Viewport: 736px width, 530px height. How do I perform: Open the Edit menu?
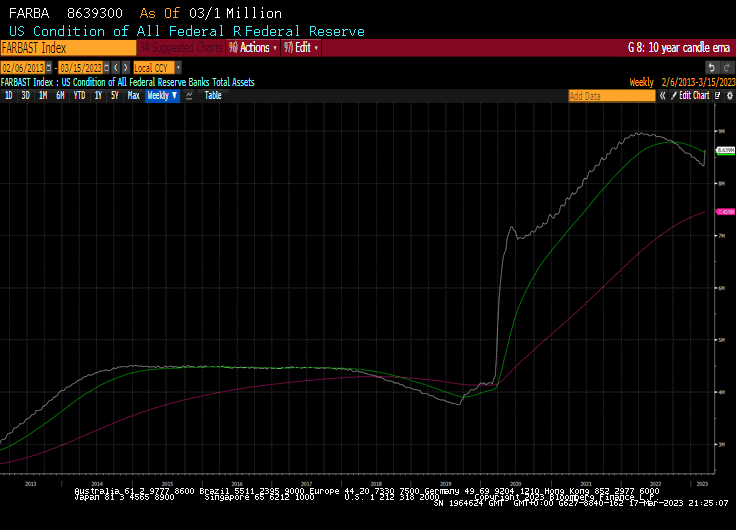coord(301,47)
